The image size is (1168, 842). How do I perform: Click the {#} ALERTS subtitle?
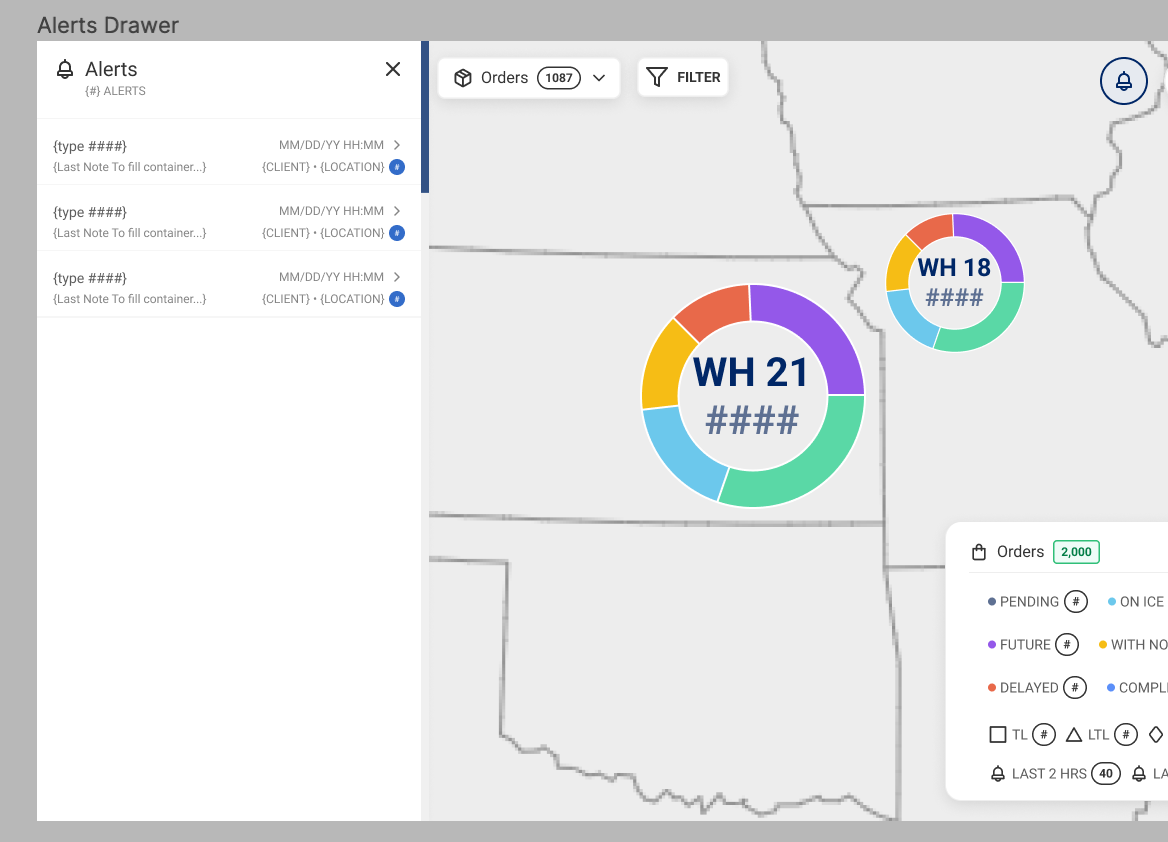[x=115, y=91]
